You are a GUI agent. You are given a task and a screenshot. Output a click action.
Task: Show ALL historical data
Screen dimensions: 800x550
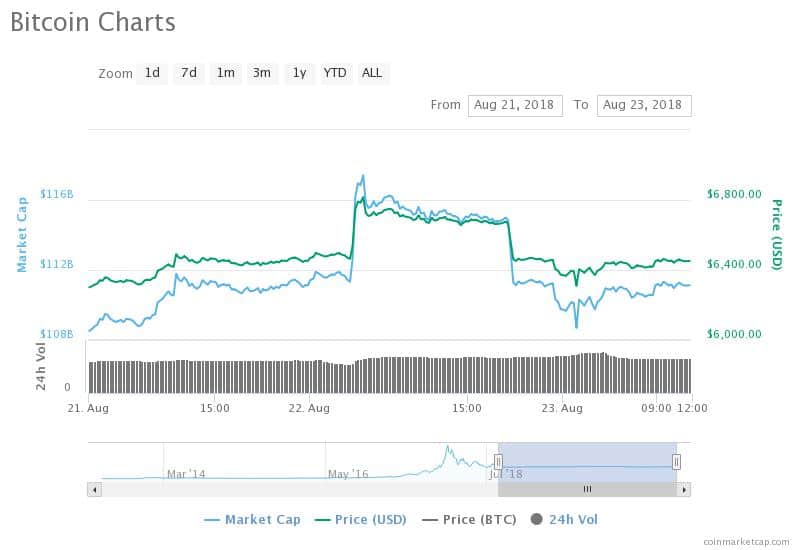(x=372, y=73)
